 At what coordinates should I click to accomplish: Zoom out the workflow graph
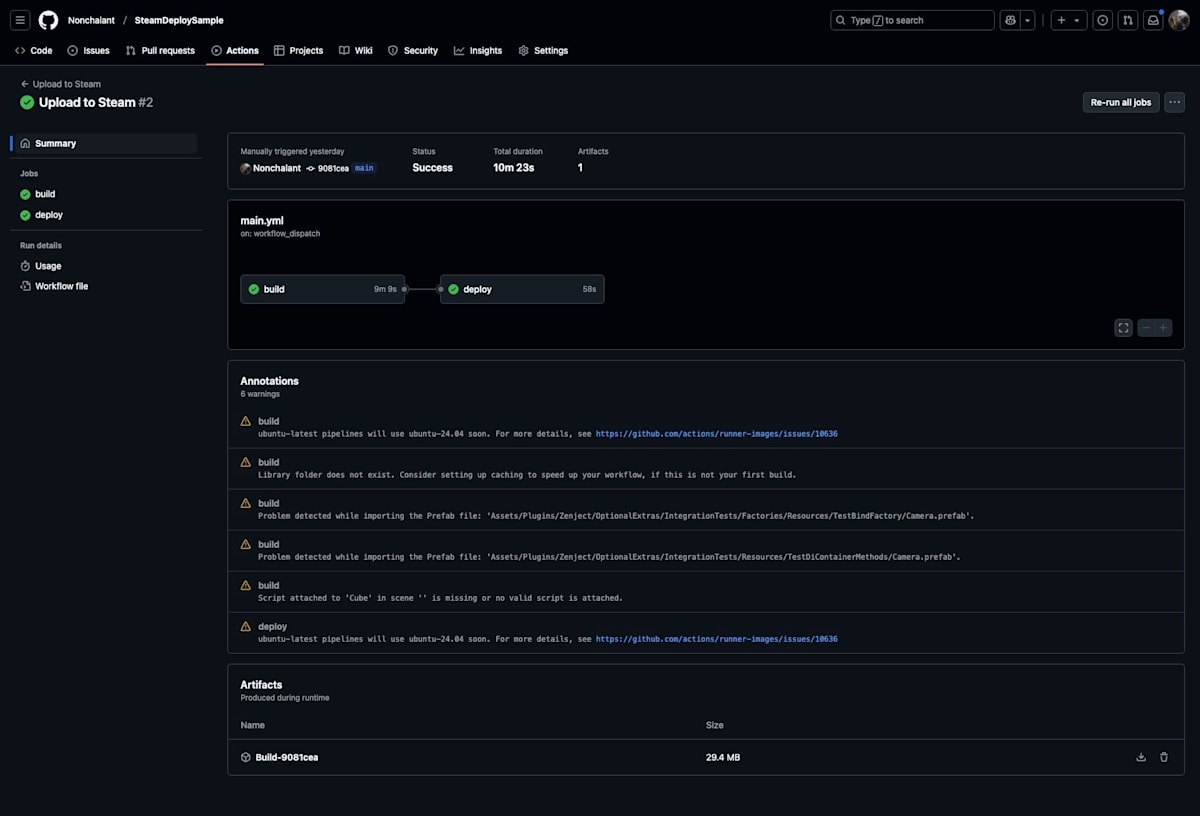pos(1146,328)
